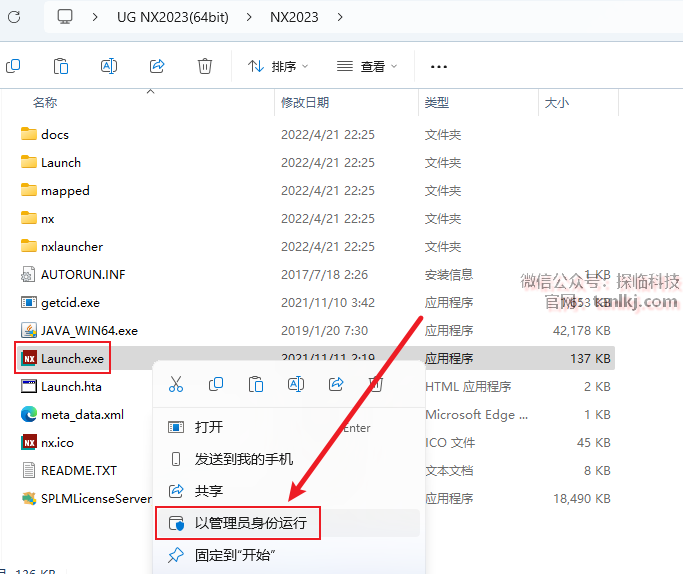This screenshot has width=683, height=574.
Task: Click the AUTORUN.INF file icon
Action: [28, 274]
